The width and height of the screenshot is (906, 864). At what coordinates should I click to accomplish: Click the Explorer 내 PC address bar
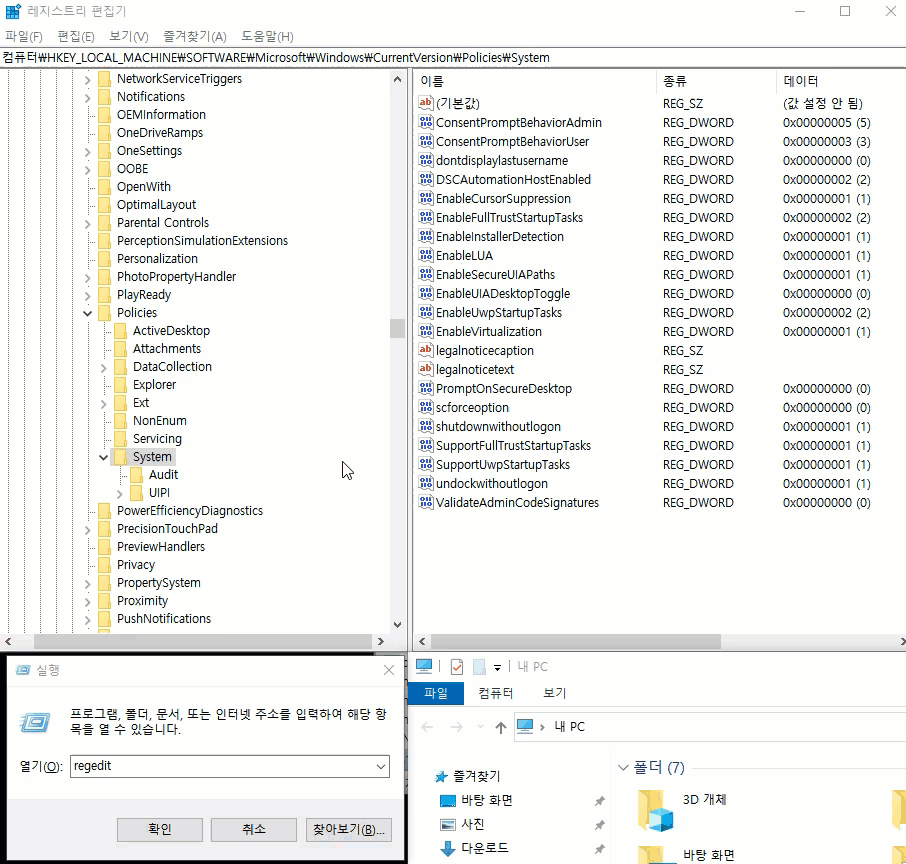(x=711, y=727)
